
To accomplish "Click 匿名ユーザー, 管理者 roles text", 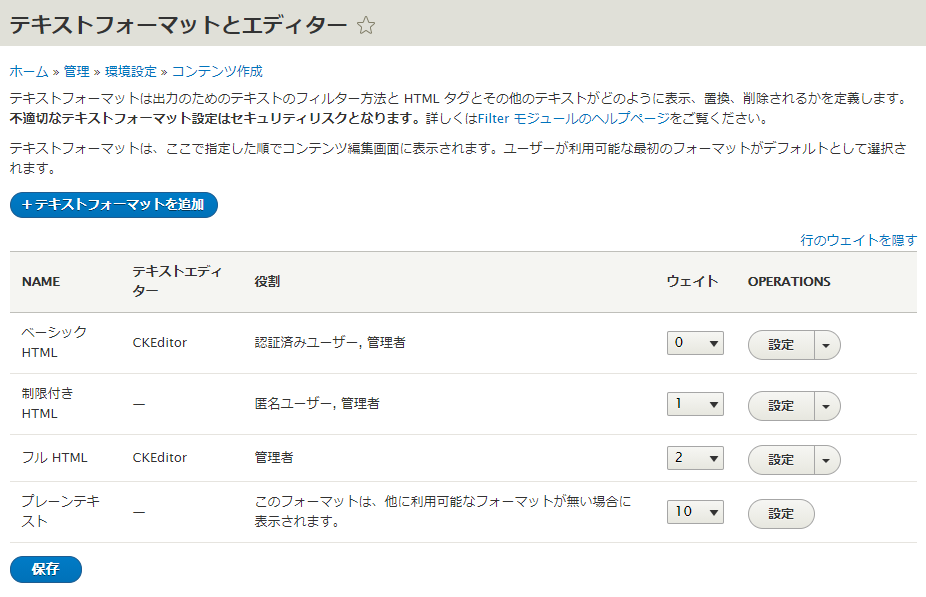I will click(317, 404).
